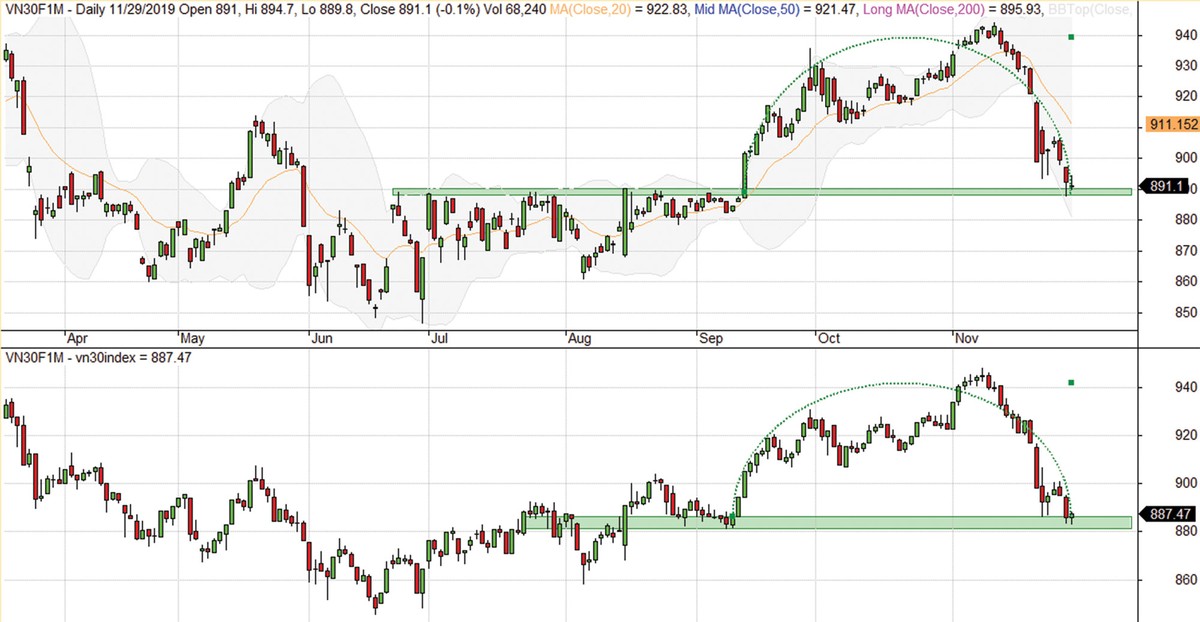Click the 887.47 price tag in lower chart
This screenshot has width=1200, height=622.
coord(1168,513)
